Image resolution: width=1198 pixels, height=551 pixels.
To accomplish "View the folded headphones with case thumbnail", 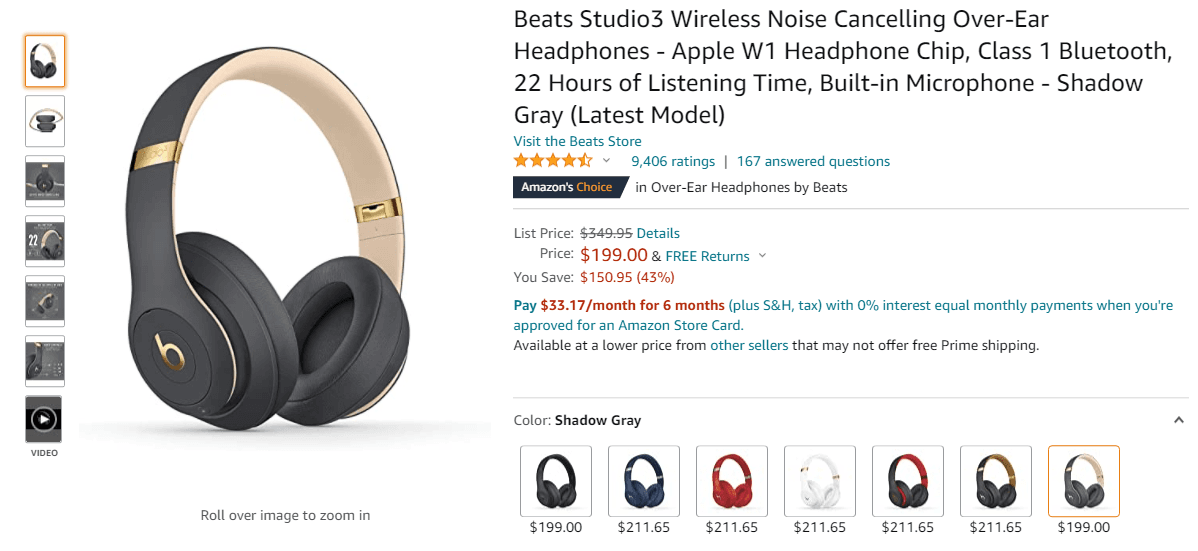I will pos(45,121).
